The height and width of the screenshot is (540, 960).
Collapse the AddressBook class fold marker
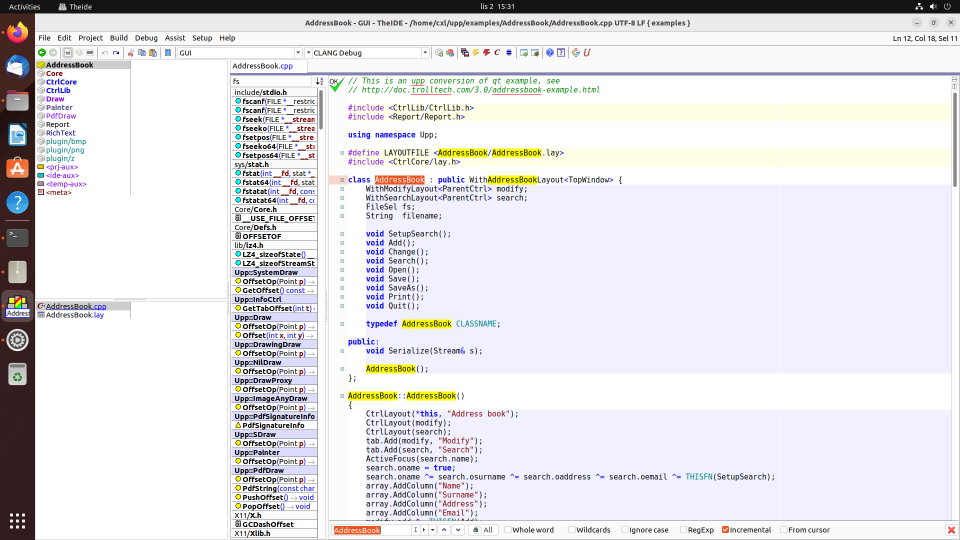pyautogui.click(x=342, y=180)
